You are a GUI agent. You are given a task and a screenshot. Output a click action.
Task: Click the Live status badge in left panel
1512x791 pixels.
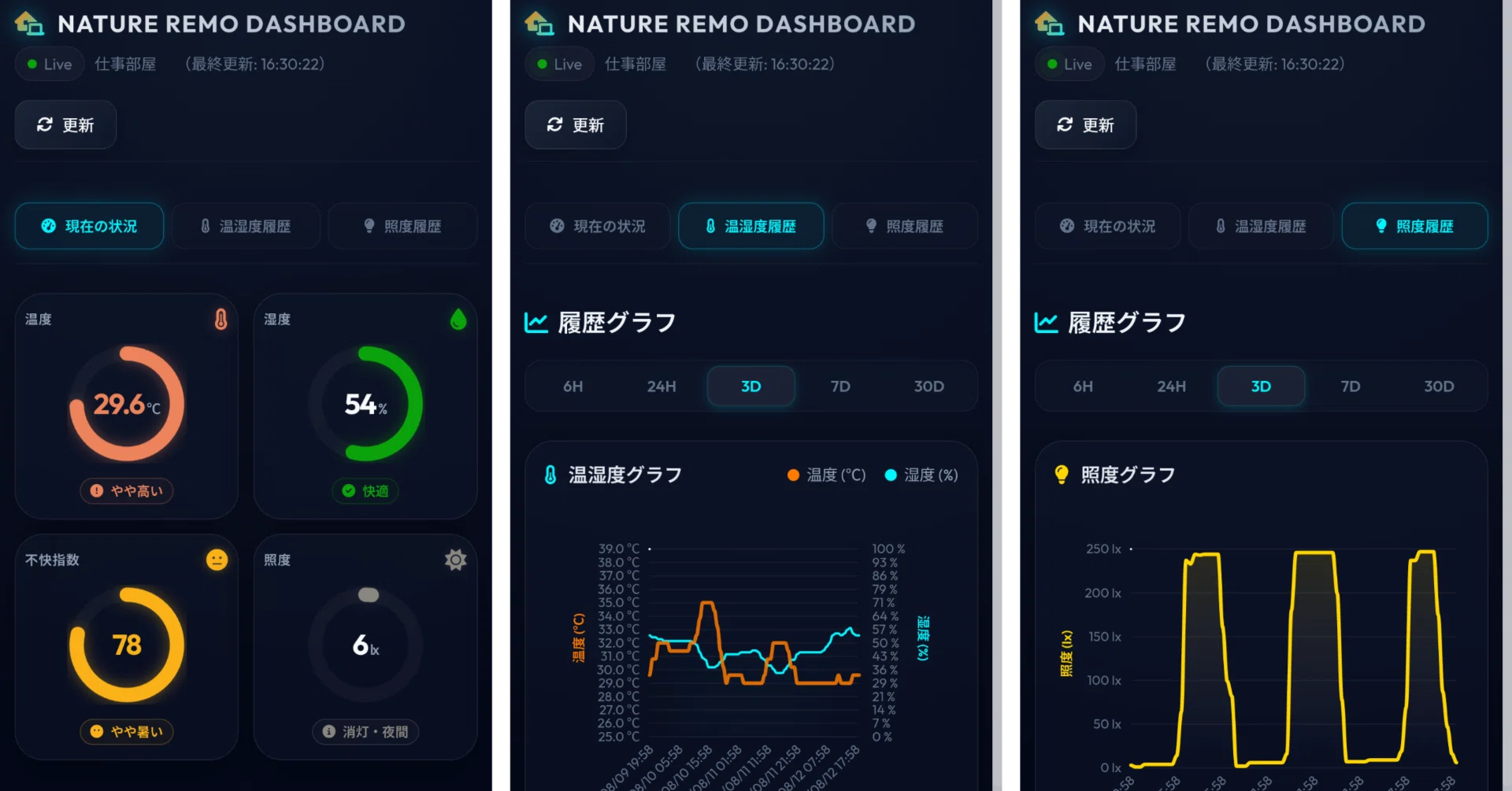pos(50,65)
